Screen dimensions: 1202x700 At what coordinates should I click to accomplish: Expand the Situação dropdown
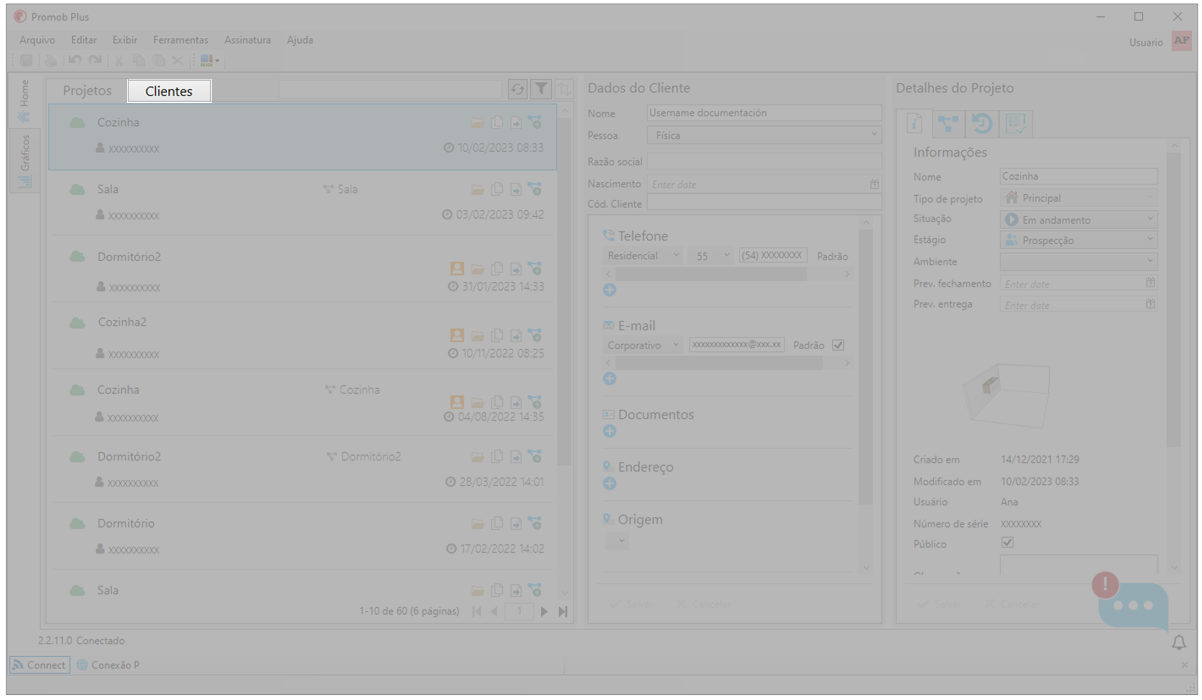1078,219
